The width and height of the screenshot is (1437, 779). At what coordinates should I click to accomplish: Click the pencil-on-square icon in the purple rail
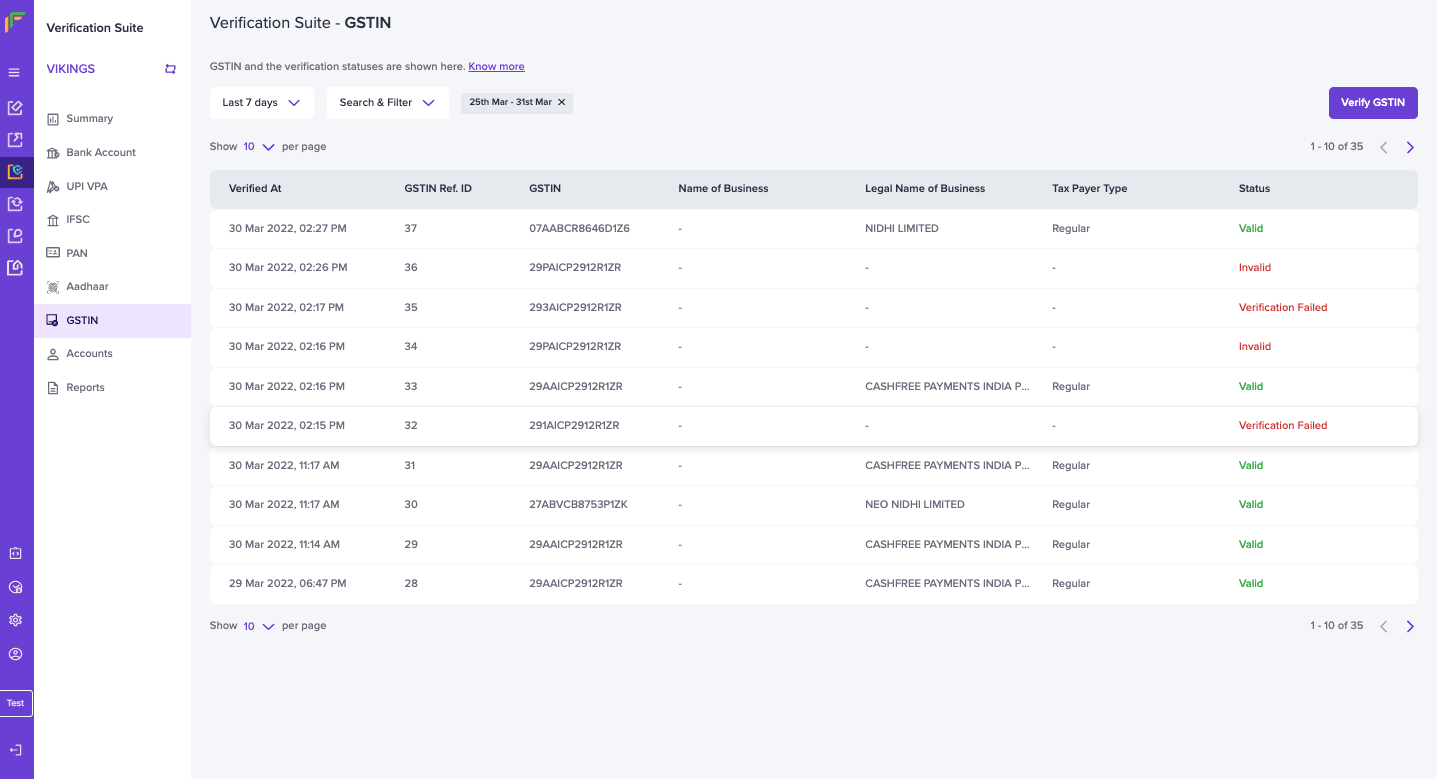15,107
